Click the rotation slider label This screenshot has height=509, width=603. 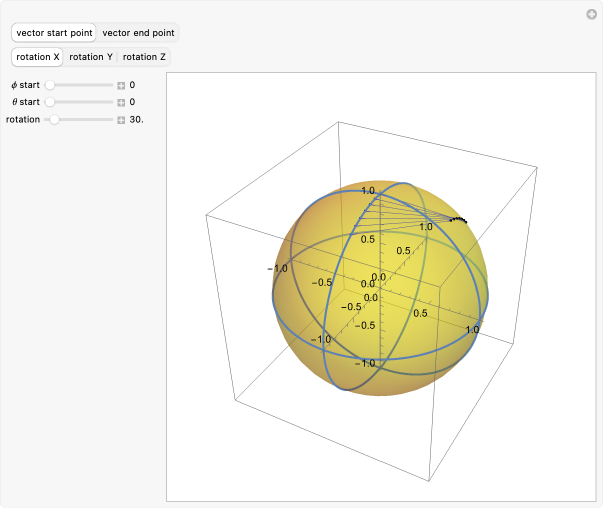click(23, 120)
